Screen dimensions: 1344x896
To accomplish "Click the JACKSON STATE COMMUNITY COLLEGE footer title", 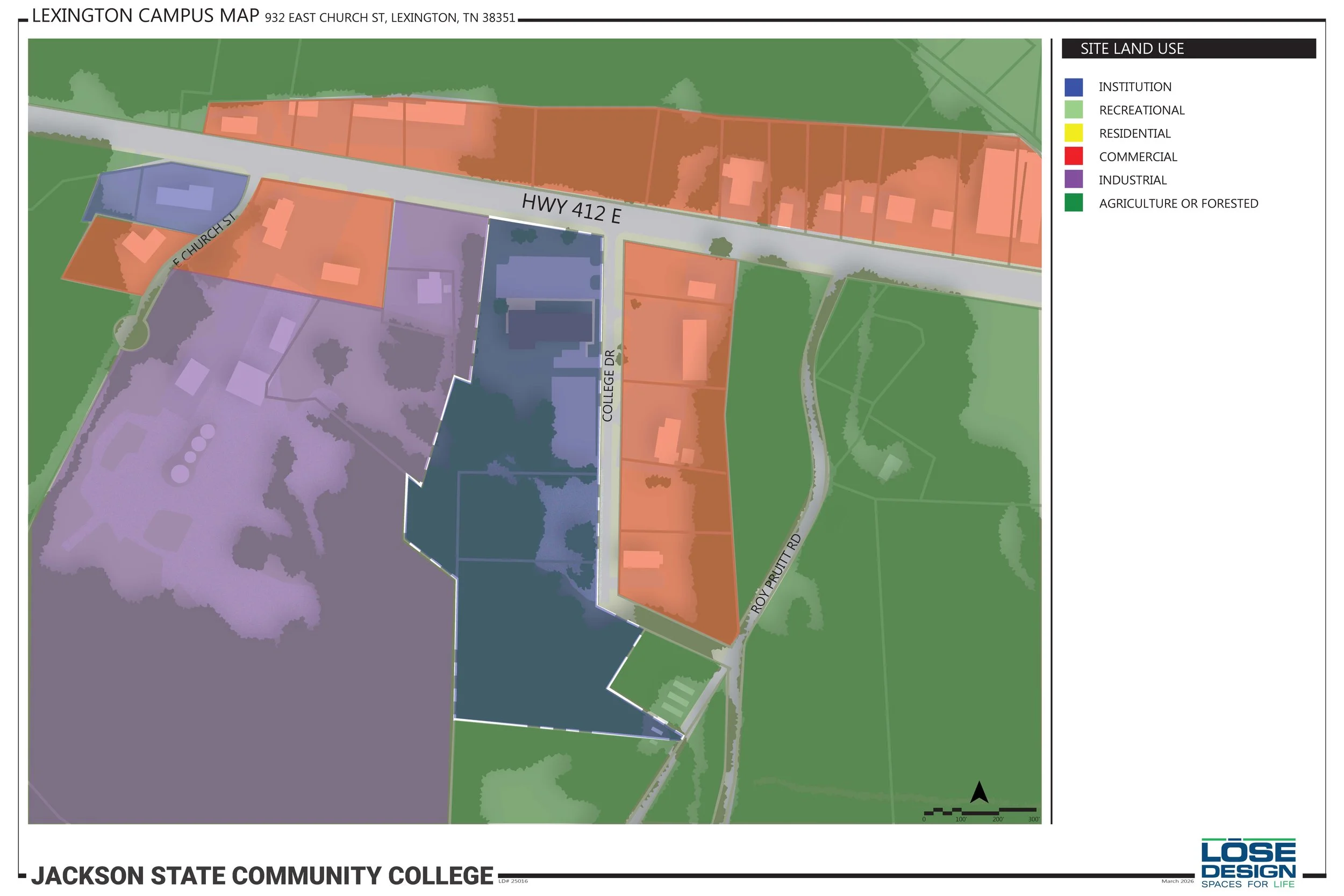I will 262,876.
